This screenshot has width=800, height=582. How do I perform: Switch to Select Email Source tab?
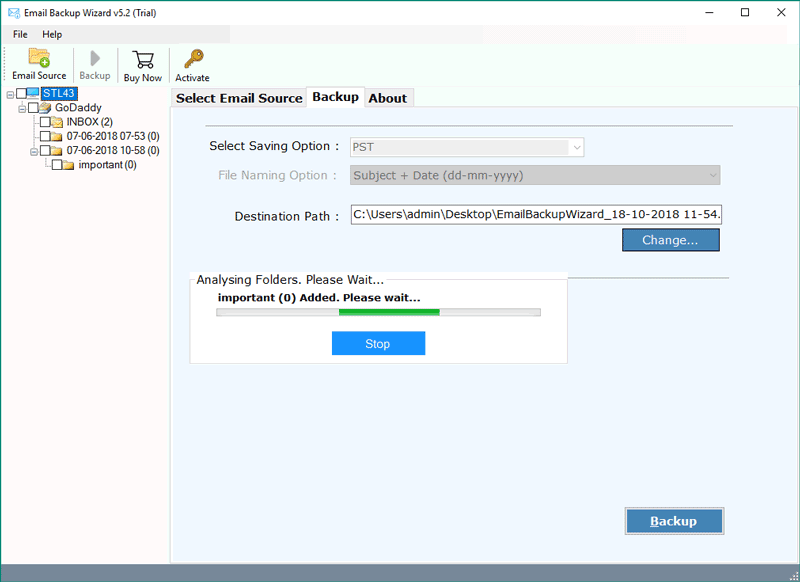(239, 98)
